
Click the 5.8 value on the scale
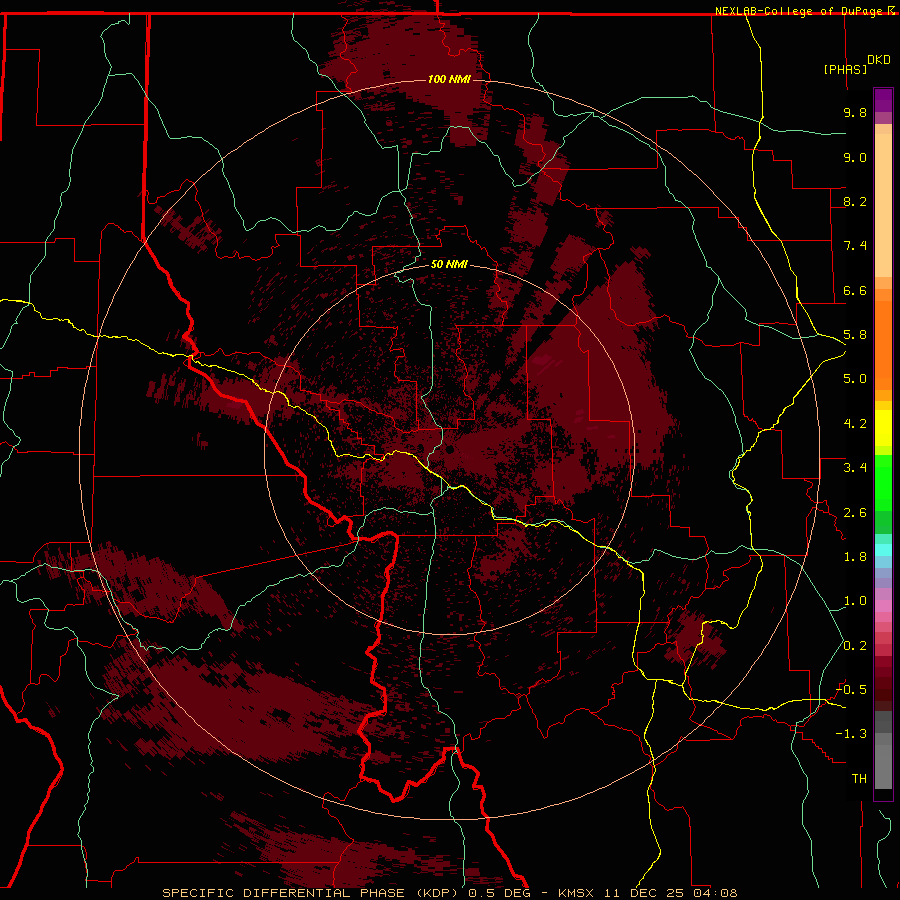click(x=855, y=335)
